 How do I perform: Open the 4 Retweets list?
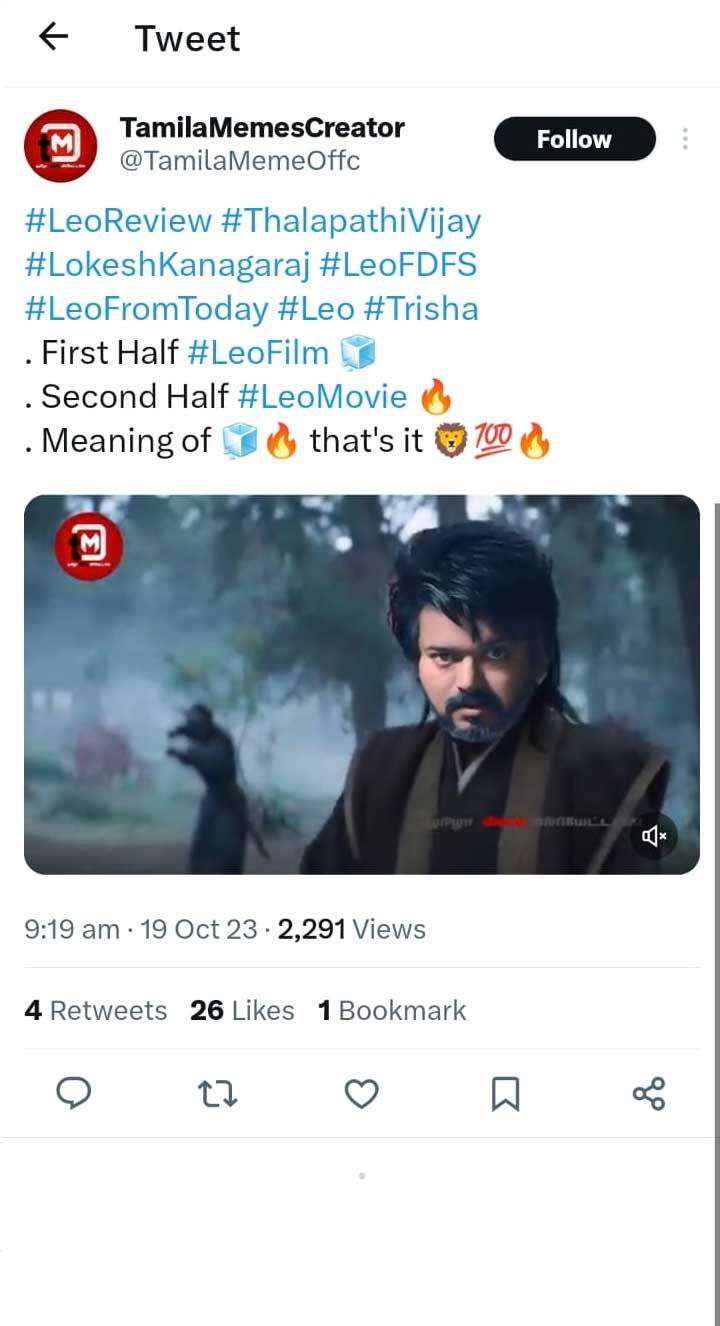click(x=96, y=1010)
